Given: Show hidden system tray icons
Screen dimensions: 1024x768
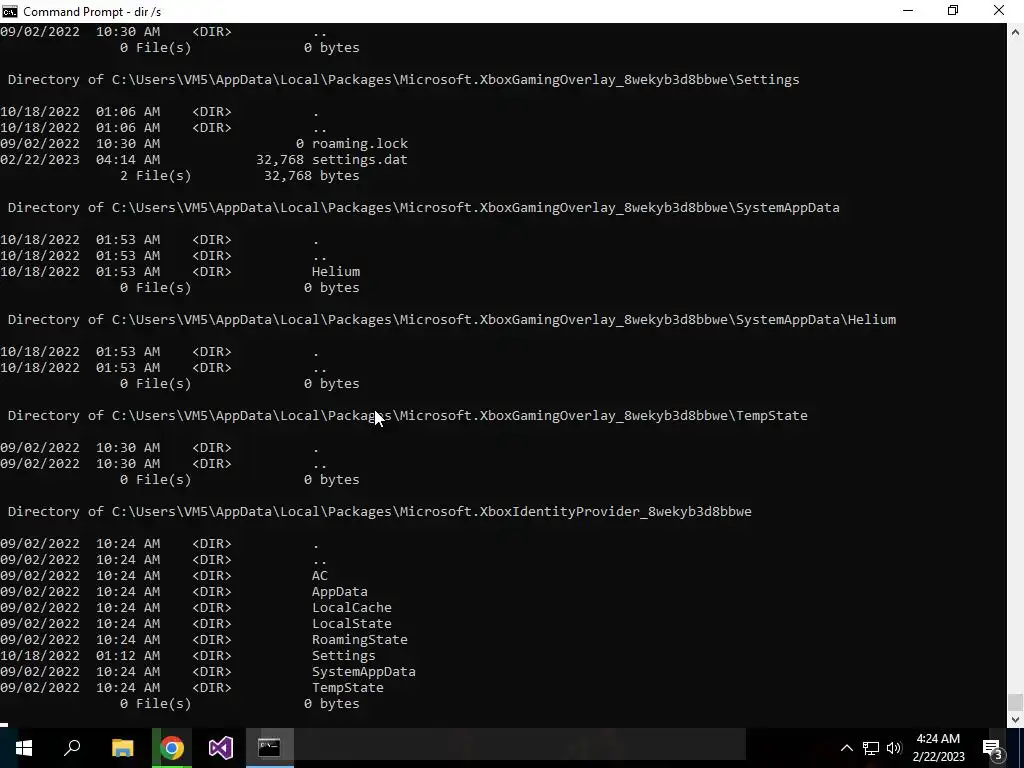Looking at the screenshot, I should click(x=846, y=748).
